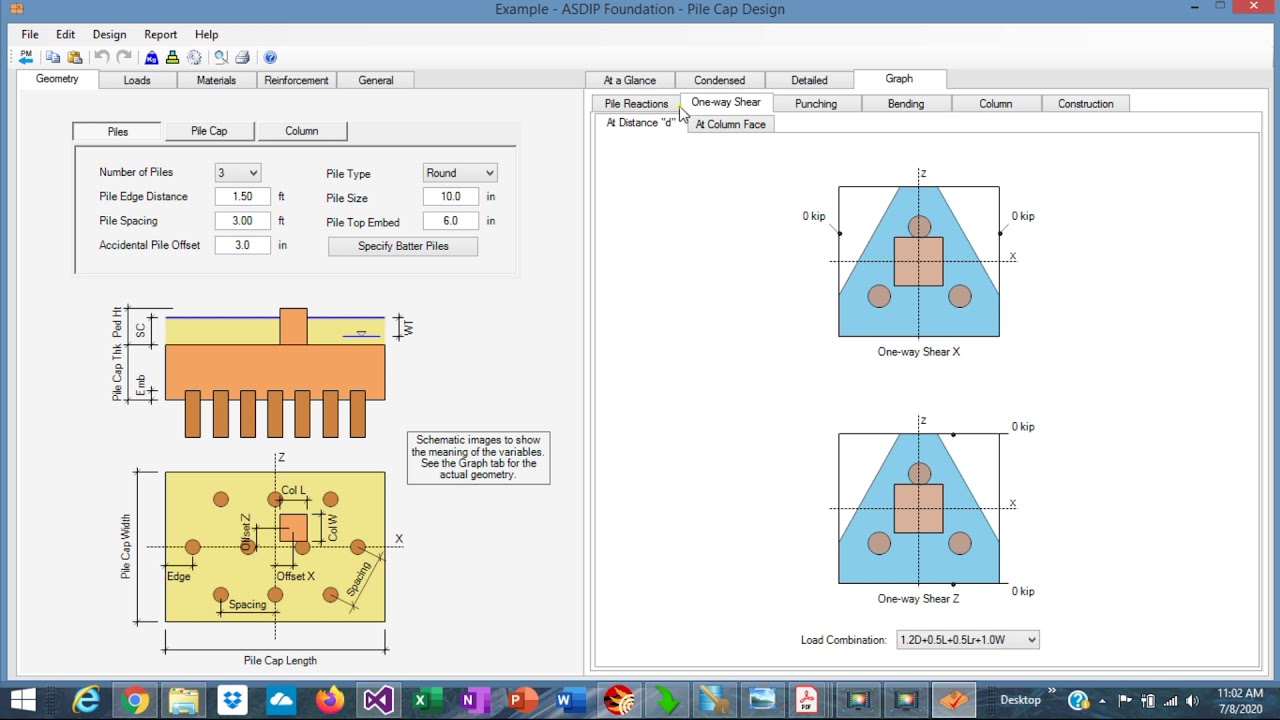
Task: Click the PM back-arrow toolbar icon
Action: click(x=26, y=57)
